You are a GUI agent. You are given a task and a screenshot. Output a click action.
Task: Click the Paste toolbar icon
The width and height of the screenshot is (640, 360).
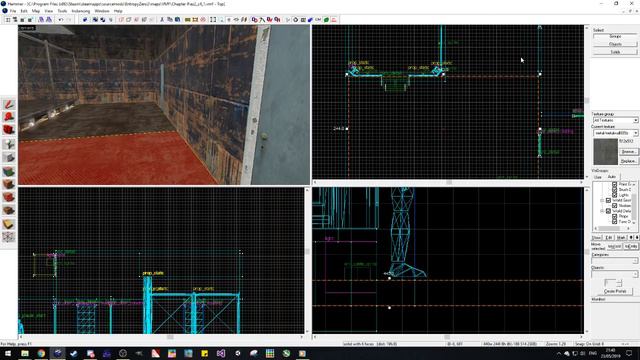tap(178, 20)
